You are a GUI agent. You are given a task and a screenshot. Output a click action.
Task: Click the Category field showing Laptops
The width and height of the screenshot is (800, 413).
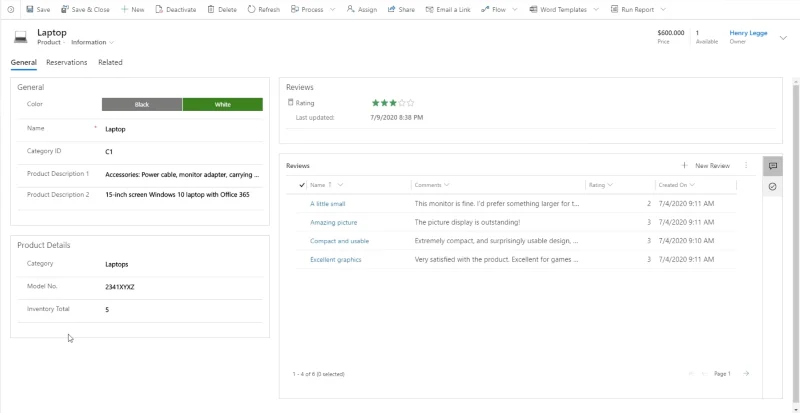pos(184,264)
